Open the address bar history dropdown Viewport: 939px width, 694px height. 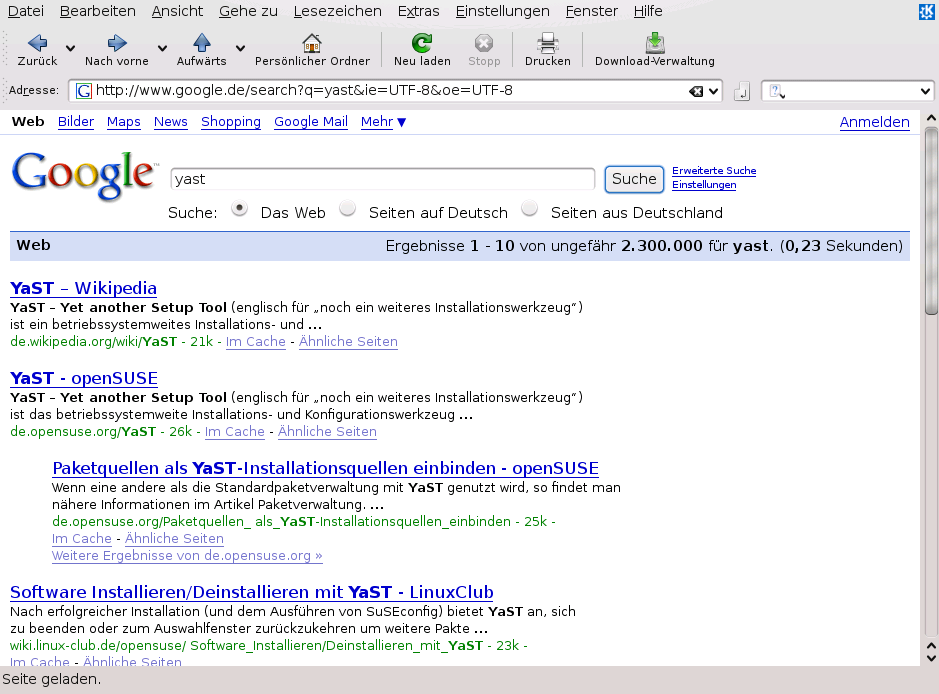[x=713, y=92]
